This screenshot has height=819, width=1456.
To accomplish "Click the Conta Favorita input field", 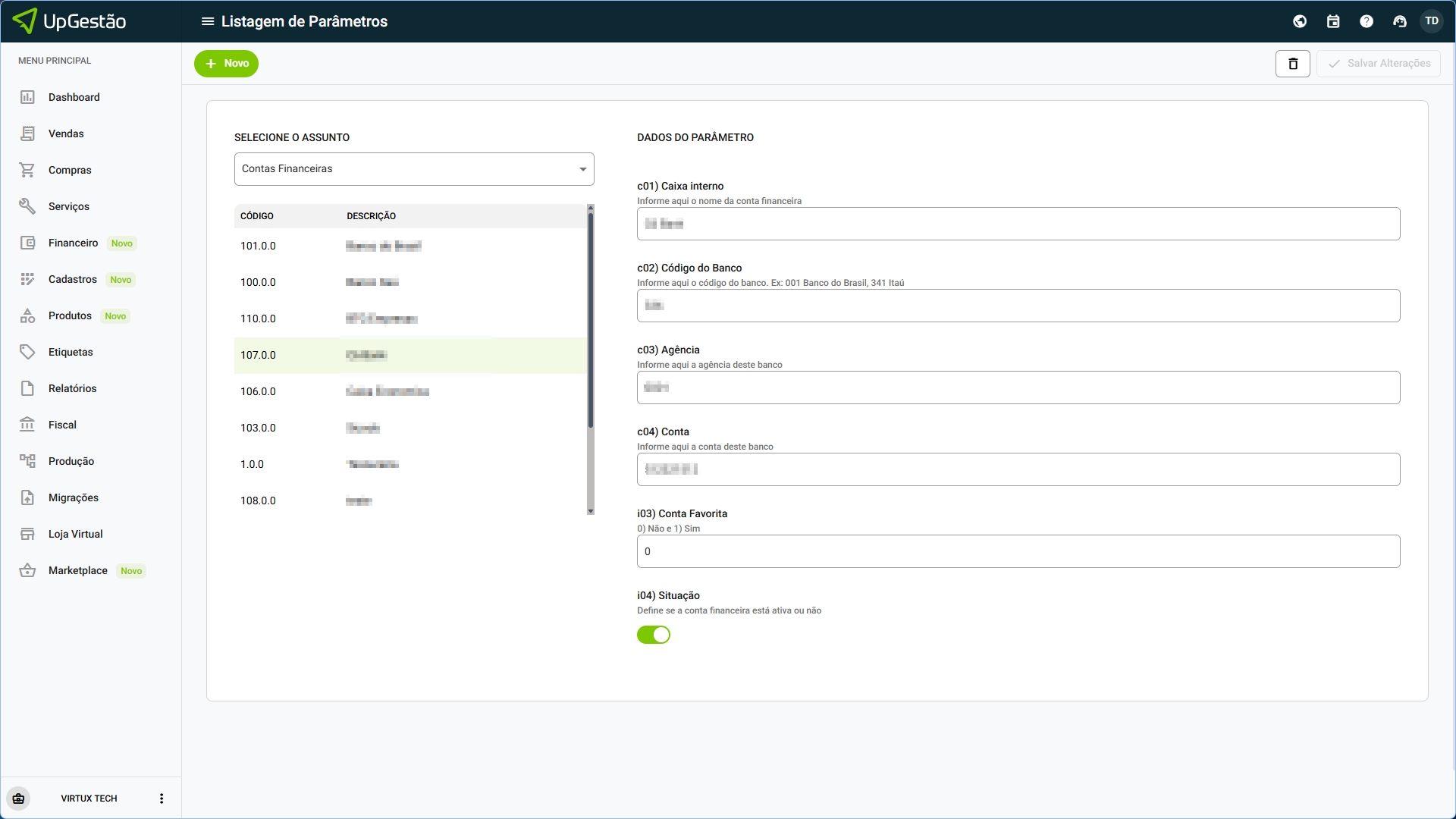I will [x=1018, y=551].
